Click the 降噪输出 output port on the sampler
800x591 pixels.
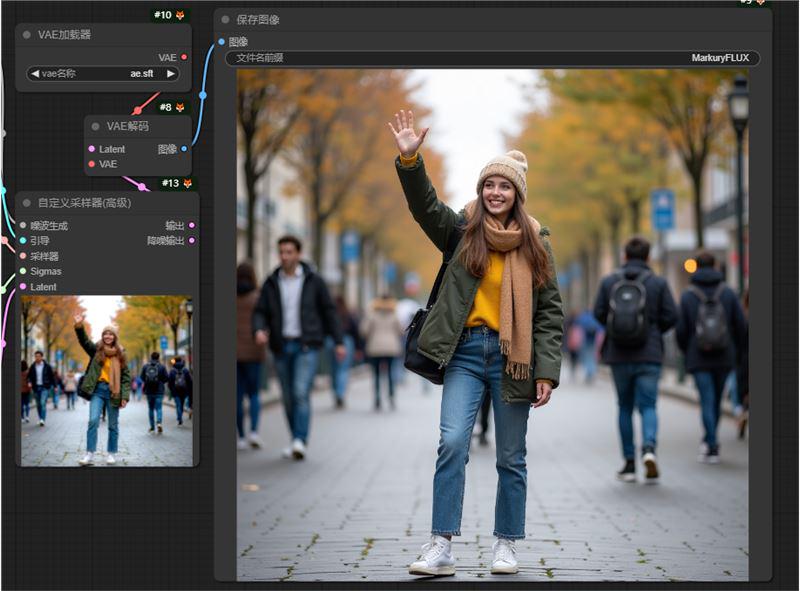pyautogui.click(x=192, y=240)
